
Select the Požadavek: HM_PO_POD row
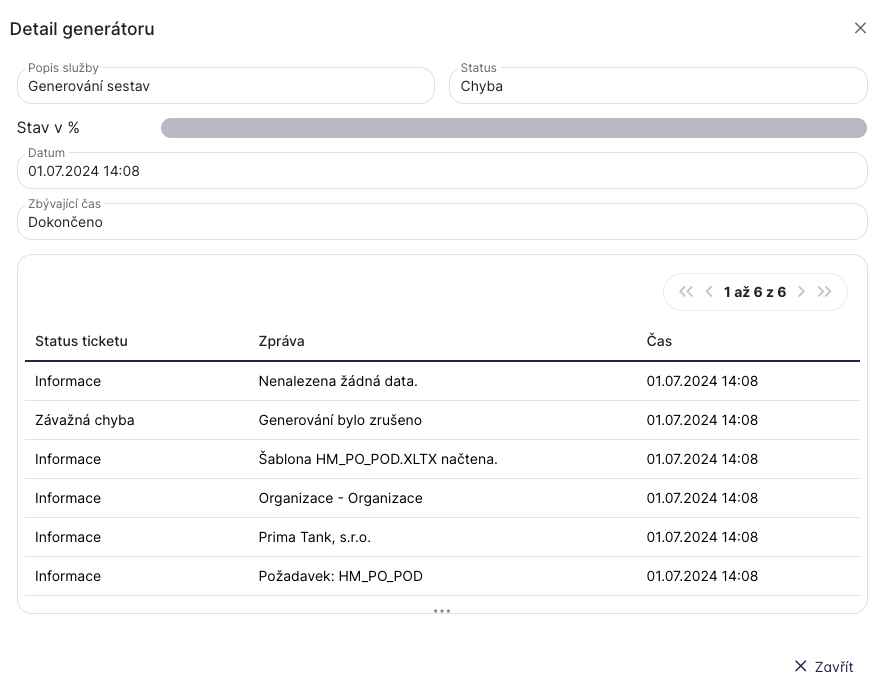tap(441, 576)
